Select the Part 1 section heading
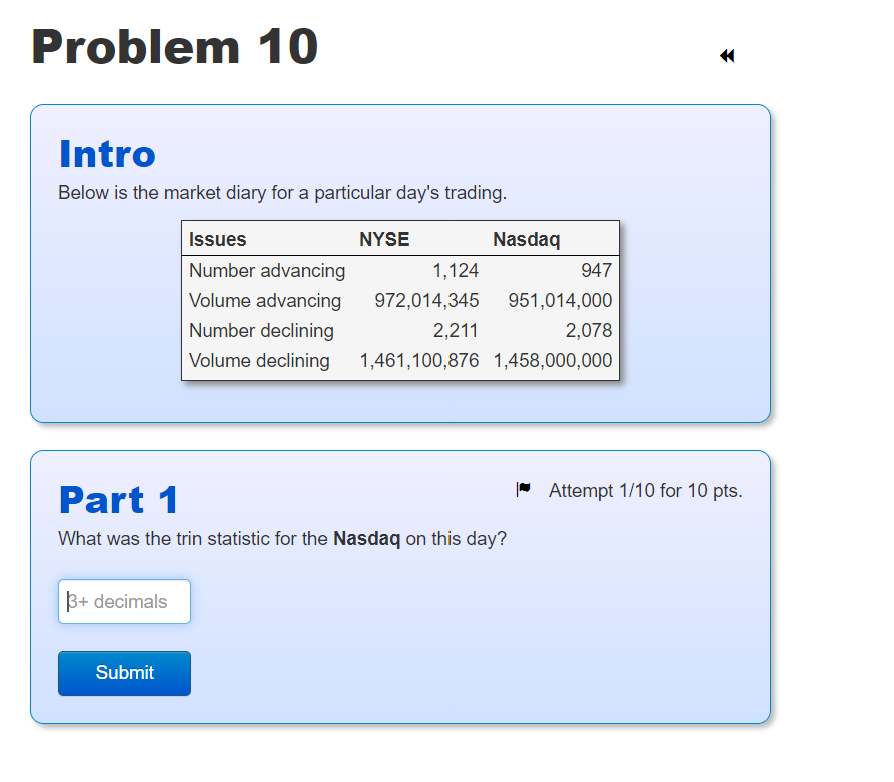 pos(119,500)
